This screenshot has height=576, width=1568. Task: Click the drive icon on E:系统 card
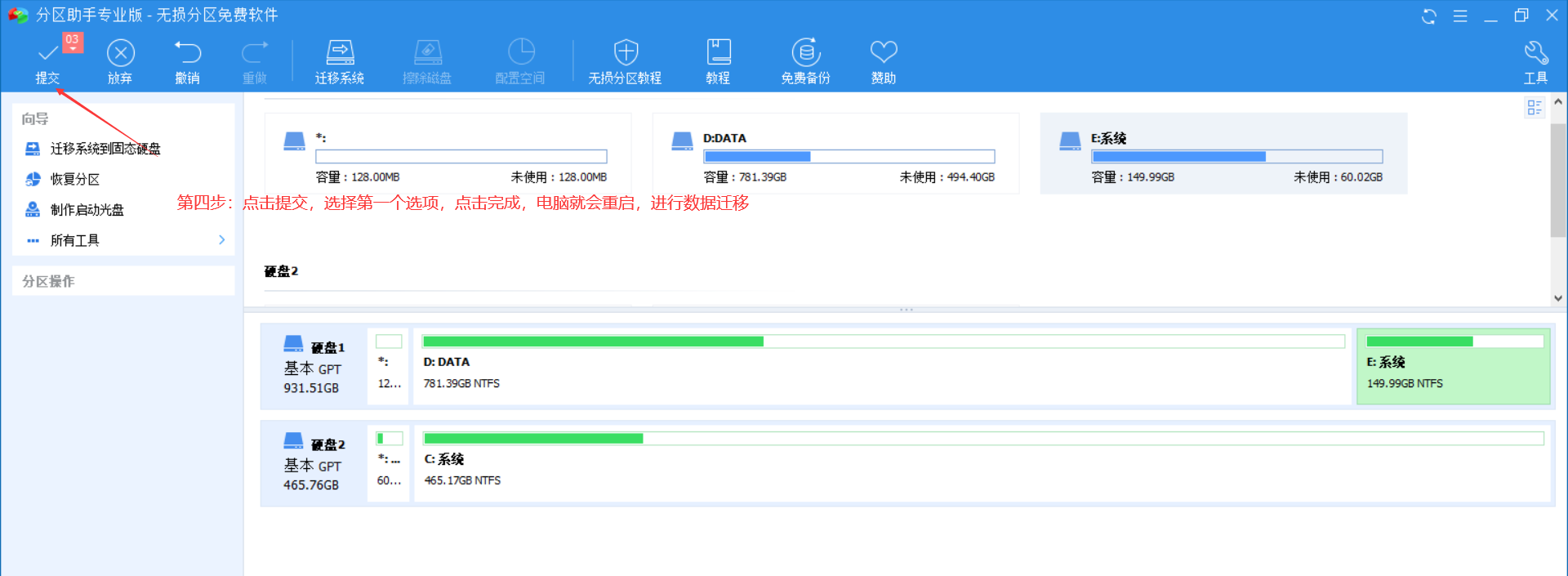(x=1070, y=141)
